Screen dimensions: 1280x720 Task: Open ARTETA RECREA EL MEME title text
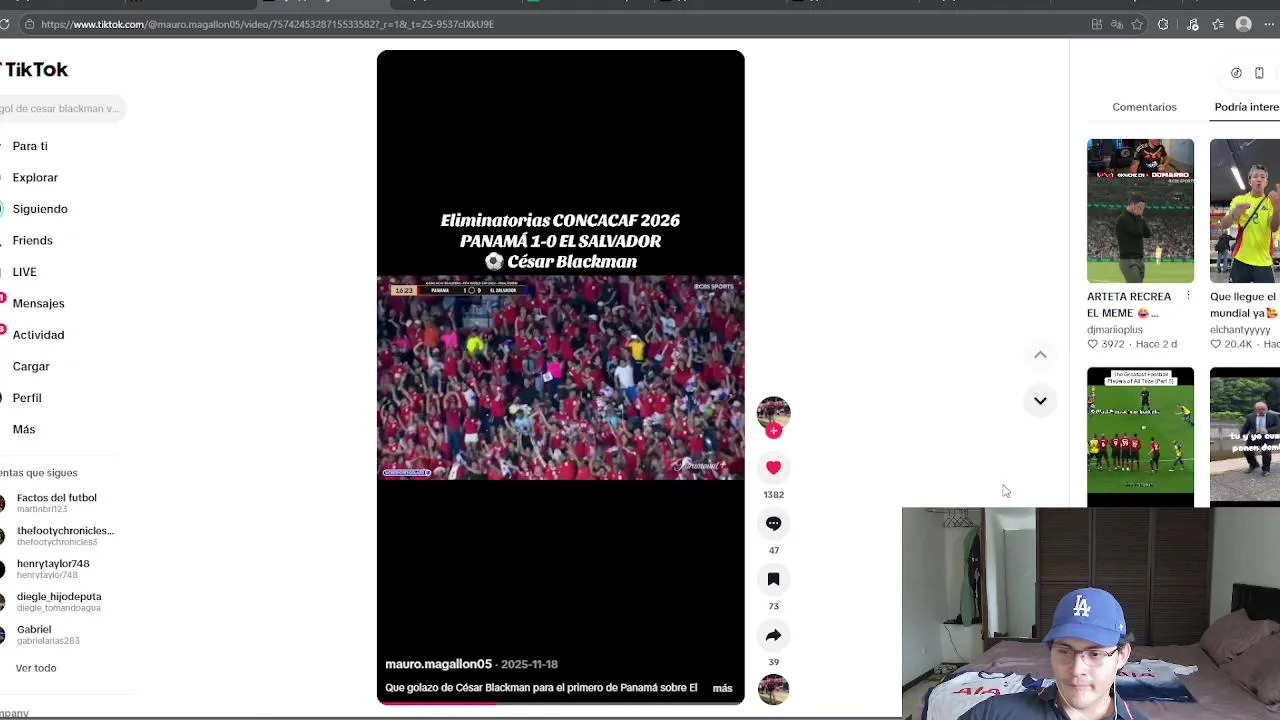[1129, 305]
